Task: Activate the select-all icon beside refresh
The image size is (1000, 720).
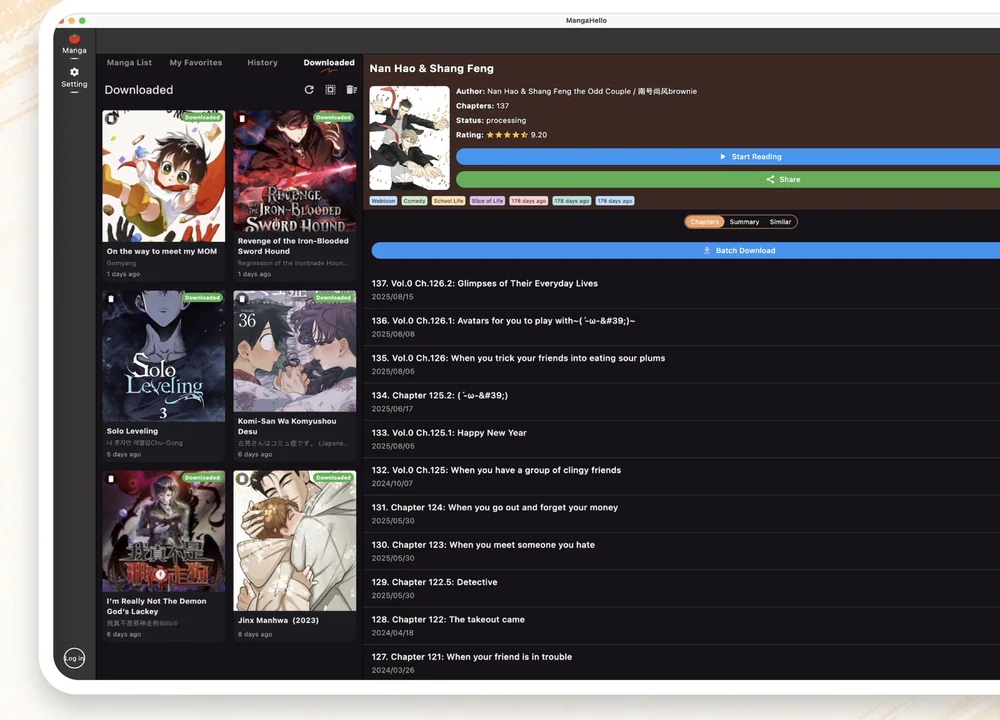Action: [330, 90]
